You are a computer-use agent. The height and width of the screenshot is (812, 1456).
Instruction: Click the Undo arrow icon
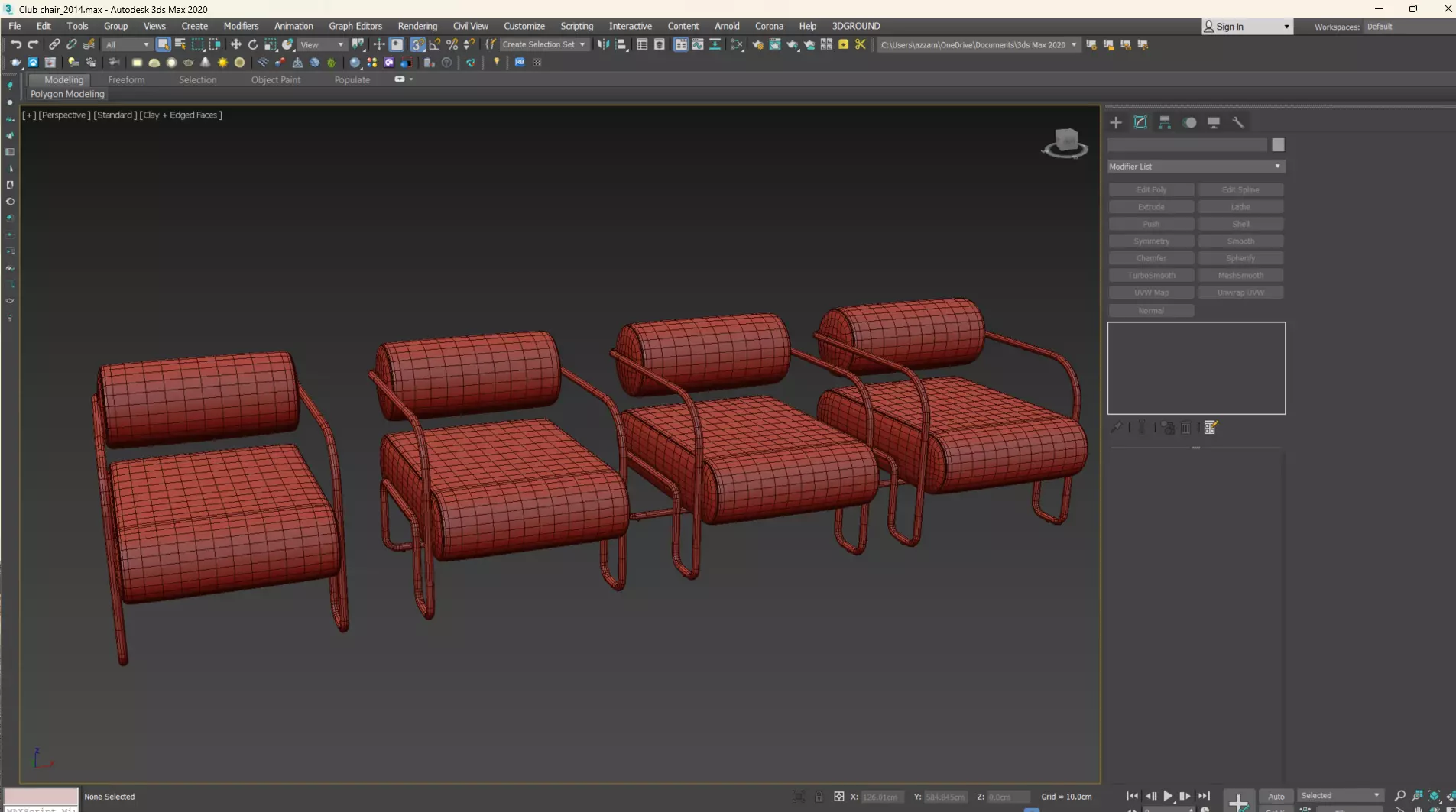coord(15,44)
